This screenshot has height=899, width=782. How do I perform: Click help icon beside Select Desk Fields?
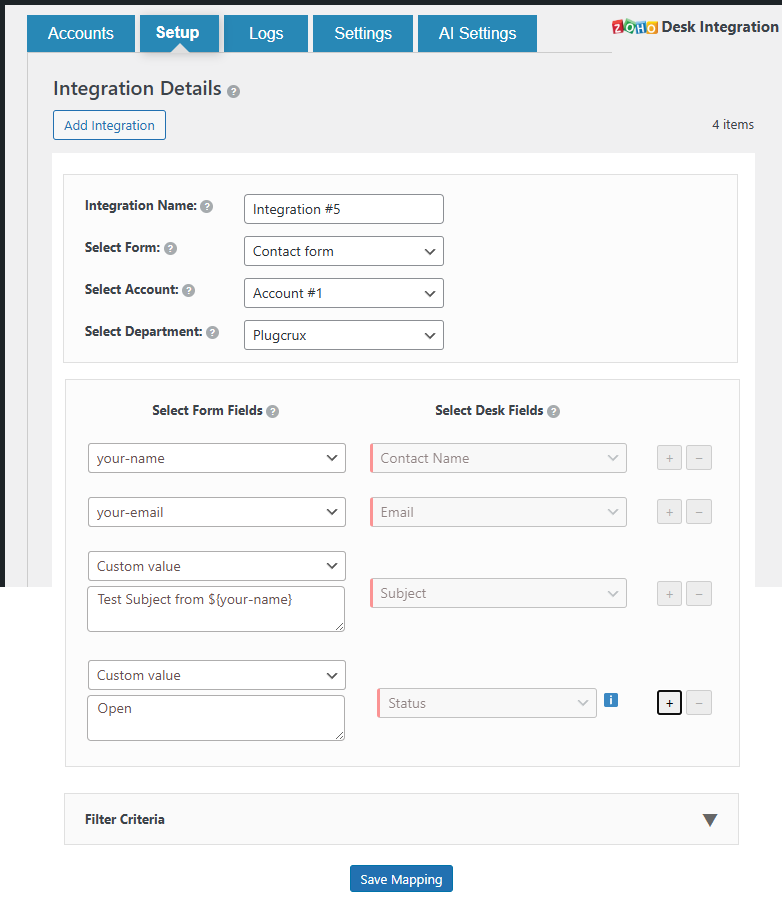pyautogui.click(x=554, y=411)
